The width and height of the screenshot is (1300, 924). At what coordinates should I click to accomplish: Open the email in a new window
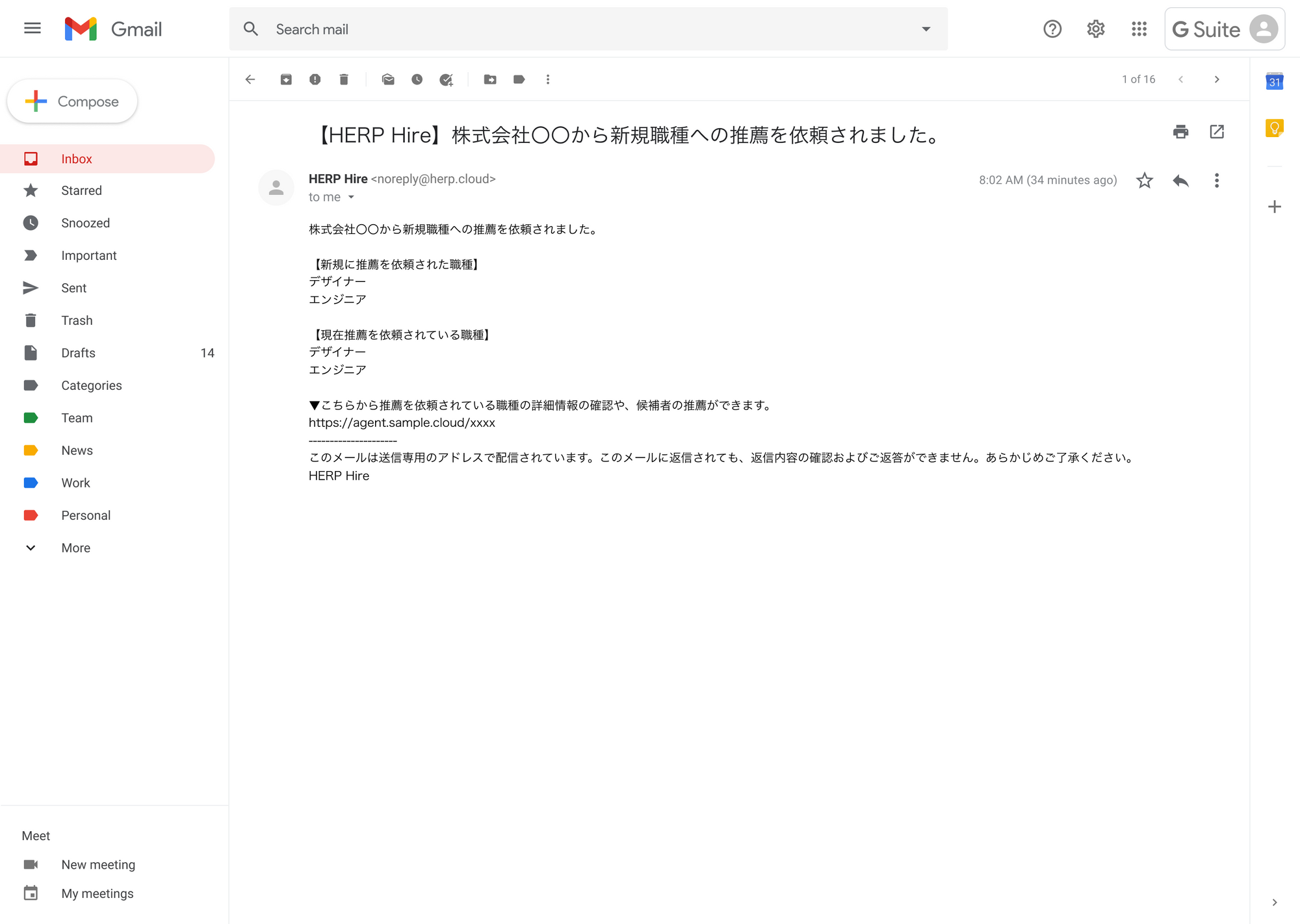click(x=1217, y=132)
